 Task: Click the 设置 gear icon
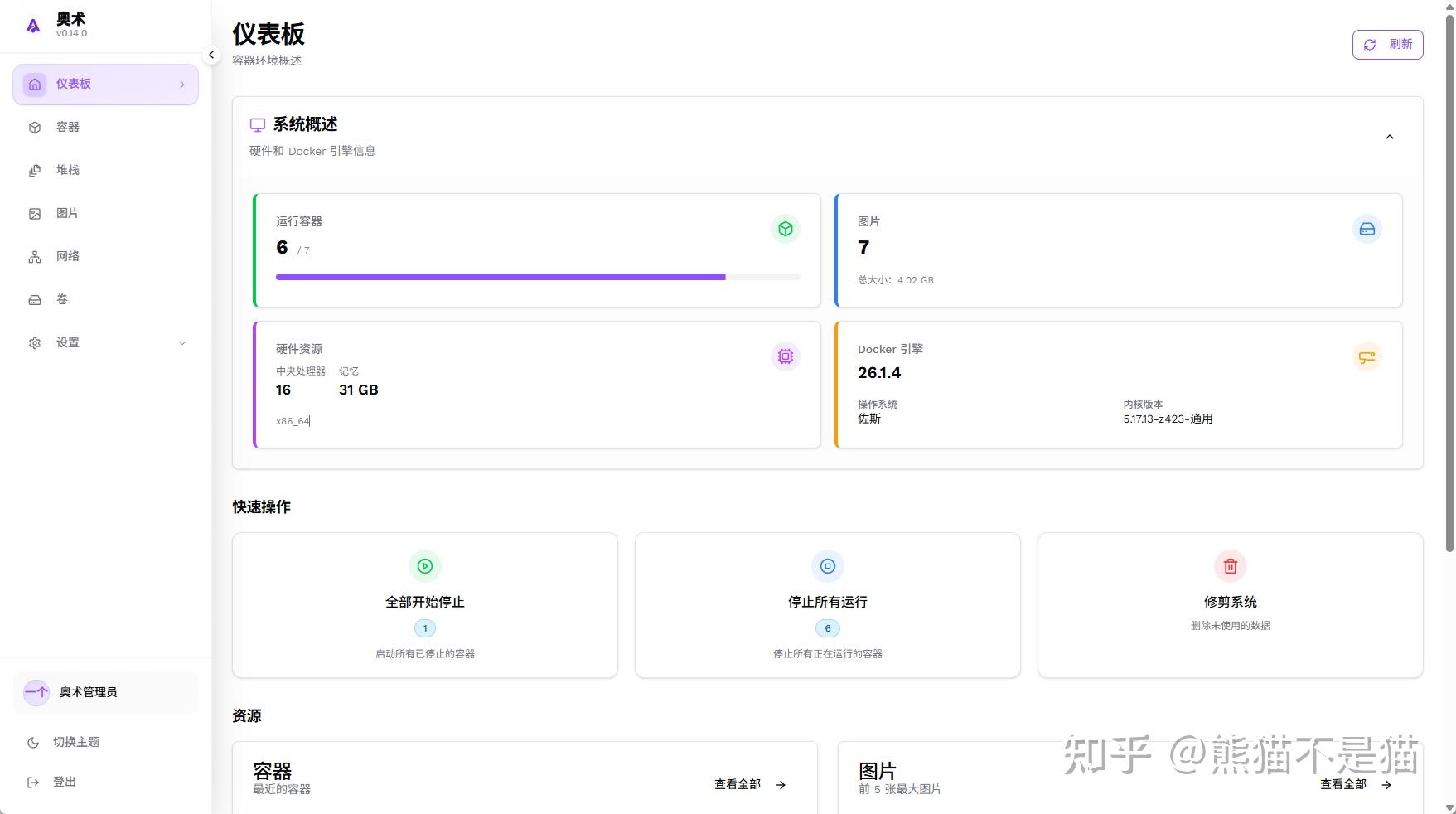[34, 342]
